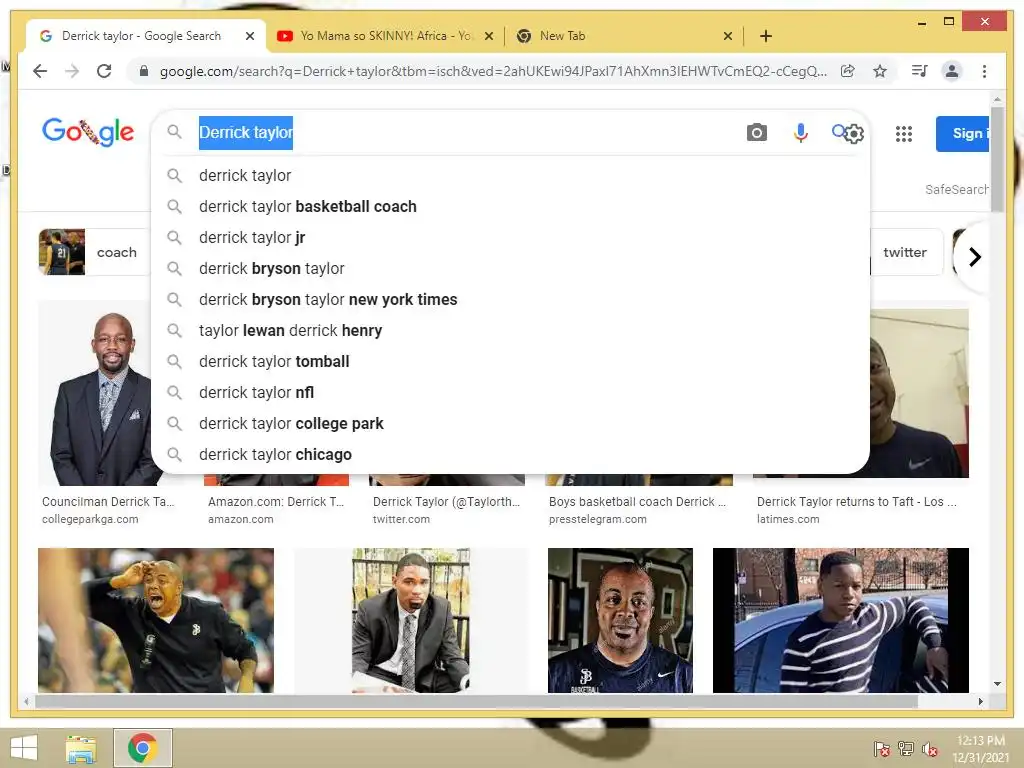
Task: Click the address bar URL
Action: [x=493, y=71]
